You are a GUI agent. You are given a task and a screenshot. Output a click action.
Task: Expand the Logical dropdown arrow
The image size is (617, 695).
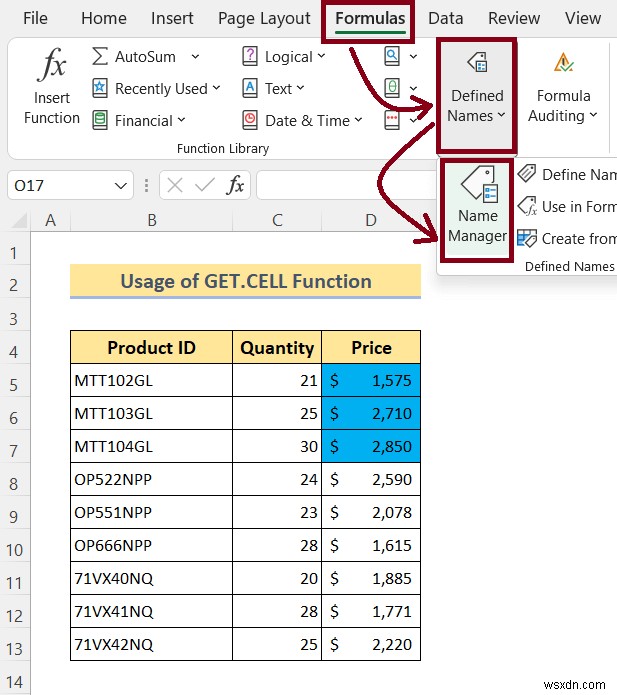click(321, 56)
